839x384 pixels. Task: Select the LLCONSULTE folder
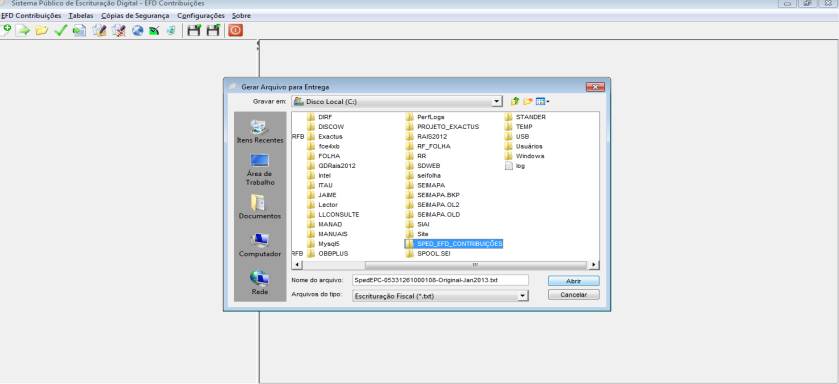click(x=333, y=214)
